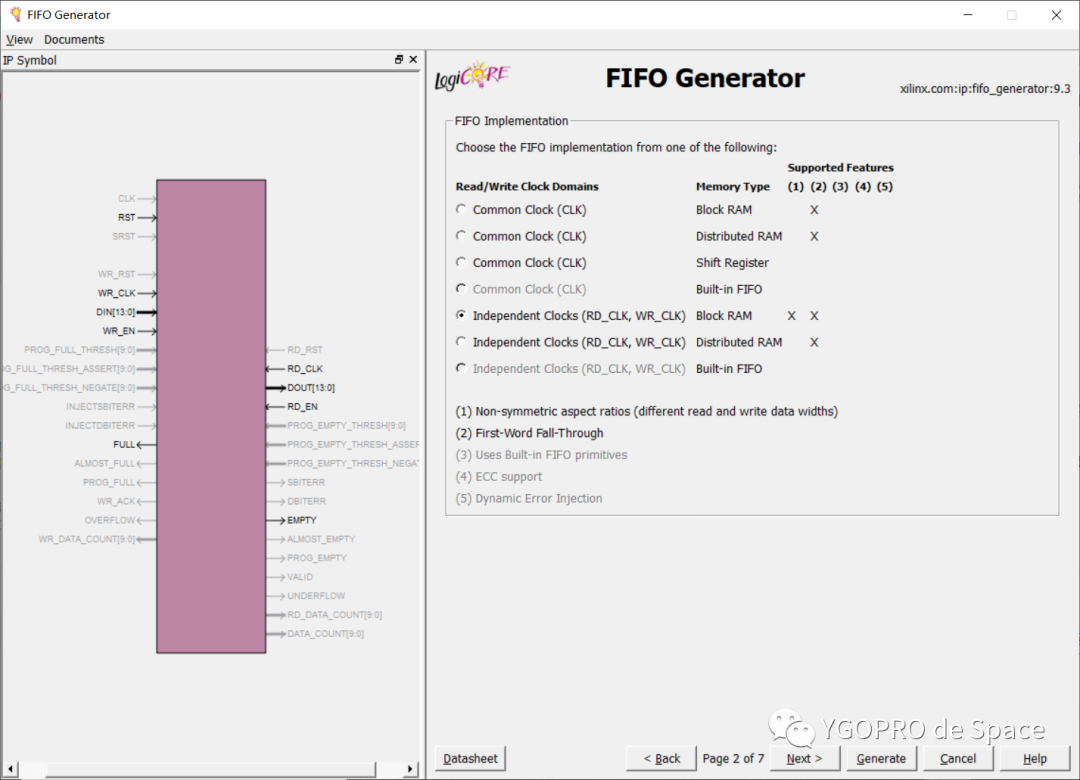Screen dimensions: 1080x780
Task: Open the Documents menu
Action: point(74,39)
